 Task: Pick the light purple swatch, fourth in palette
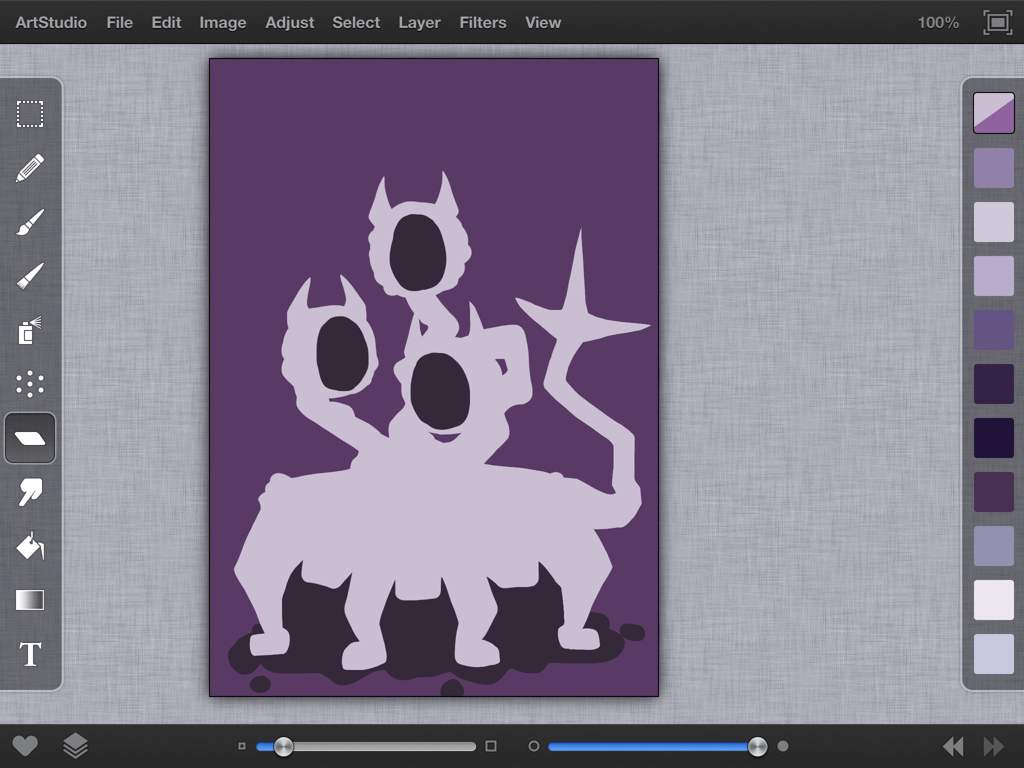click(993, 276)
